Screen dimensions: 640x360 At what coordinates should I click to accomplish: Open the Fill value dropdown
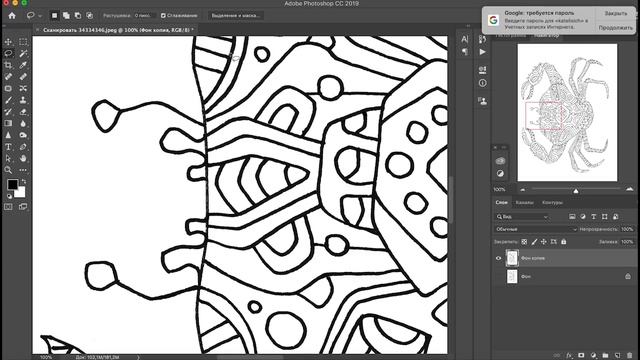(627, 242)
